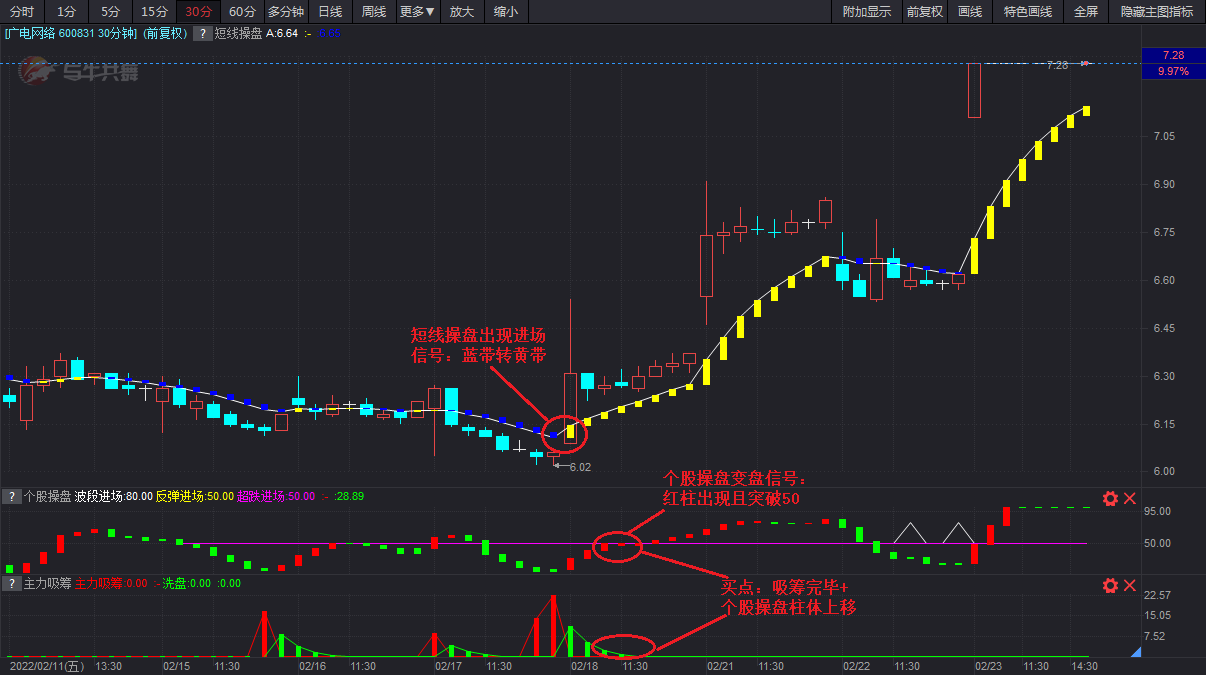Select the 1分 one-minute period
Image resolution: width=1206 pixels, height=675 pixels.
[x=66, y=12]
